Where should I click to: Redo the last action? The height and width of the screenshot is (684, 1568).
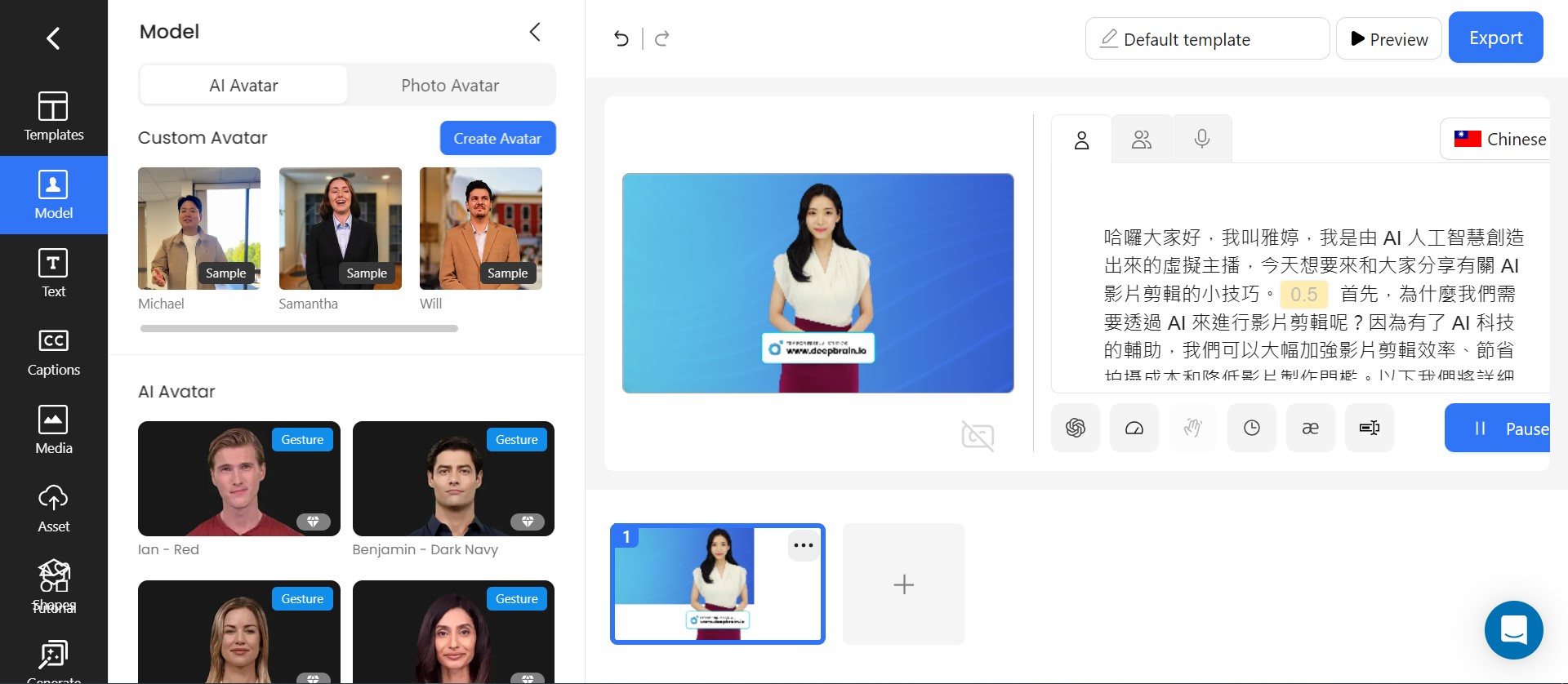[662, 38]
